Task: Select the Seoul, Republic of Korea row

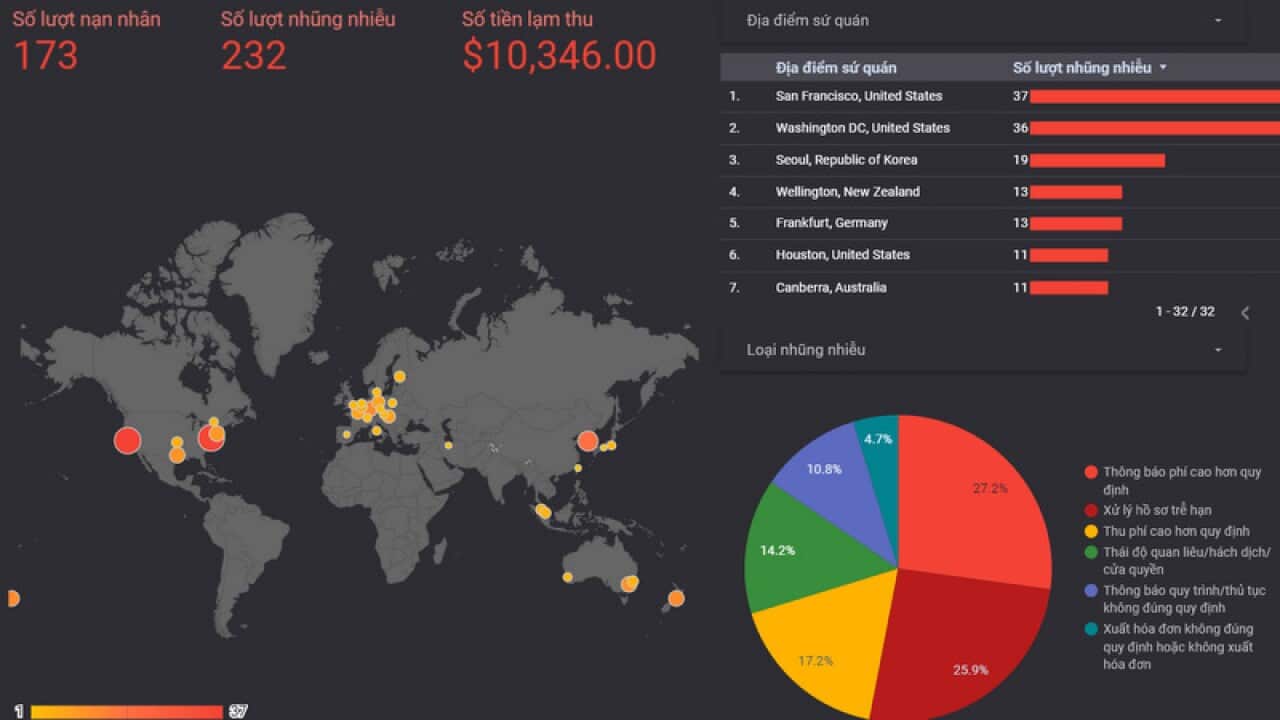Action: 846,160
